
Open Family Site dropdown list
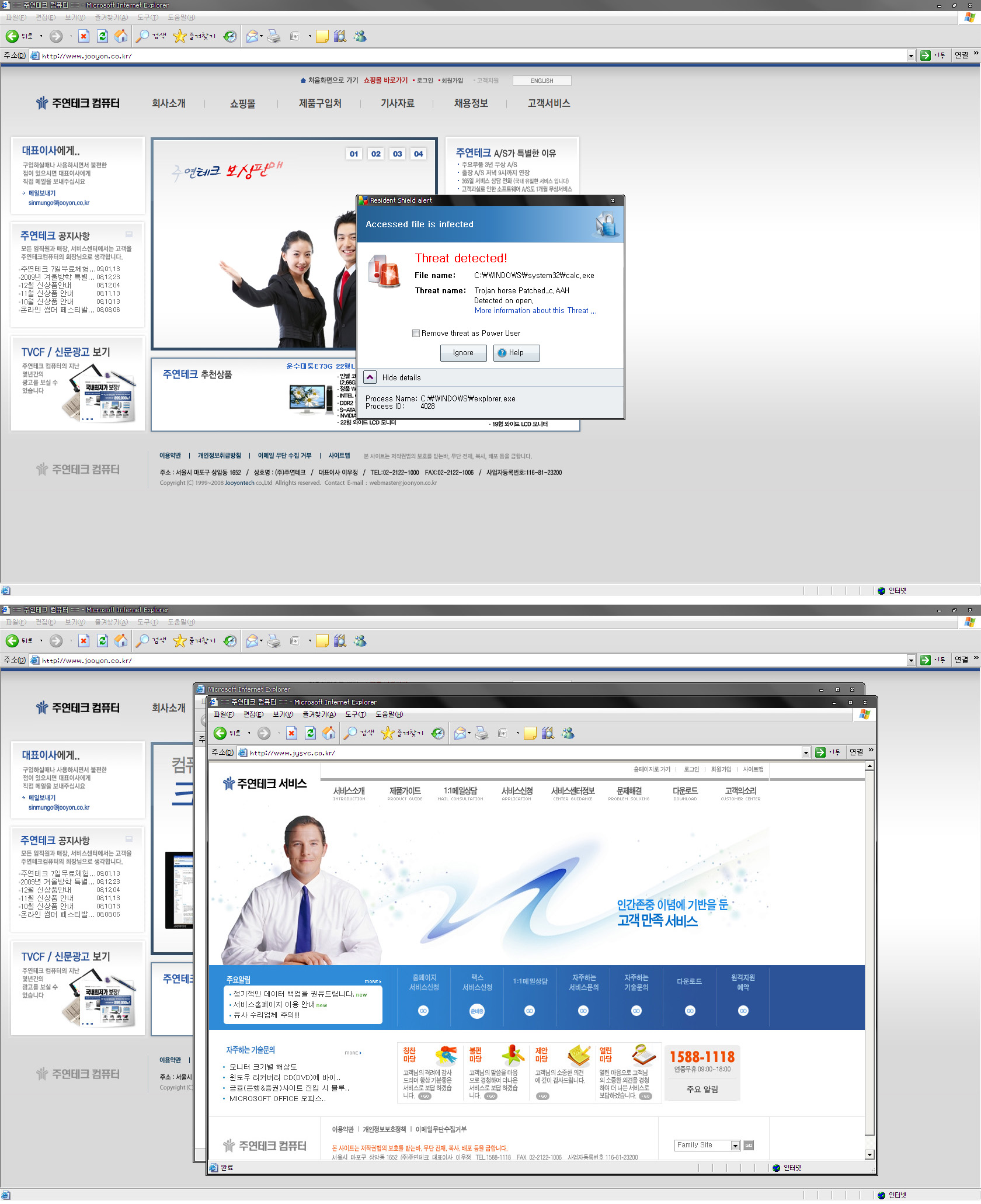[x=736, y=1146]
